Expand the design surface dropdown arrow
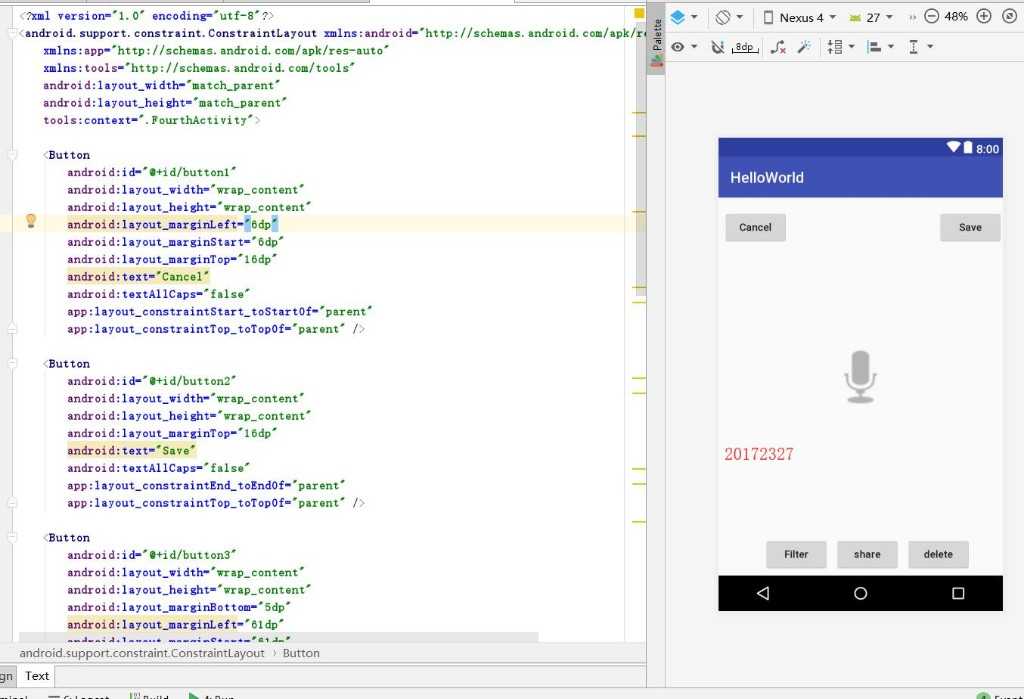Image resolution: width=1024 pixels, height=699 pixels. tap(694, 18)
